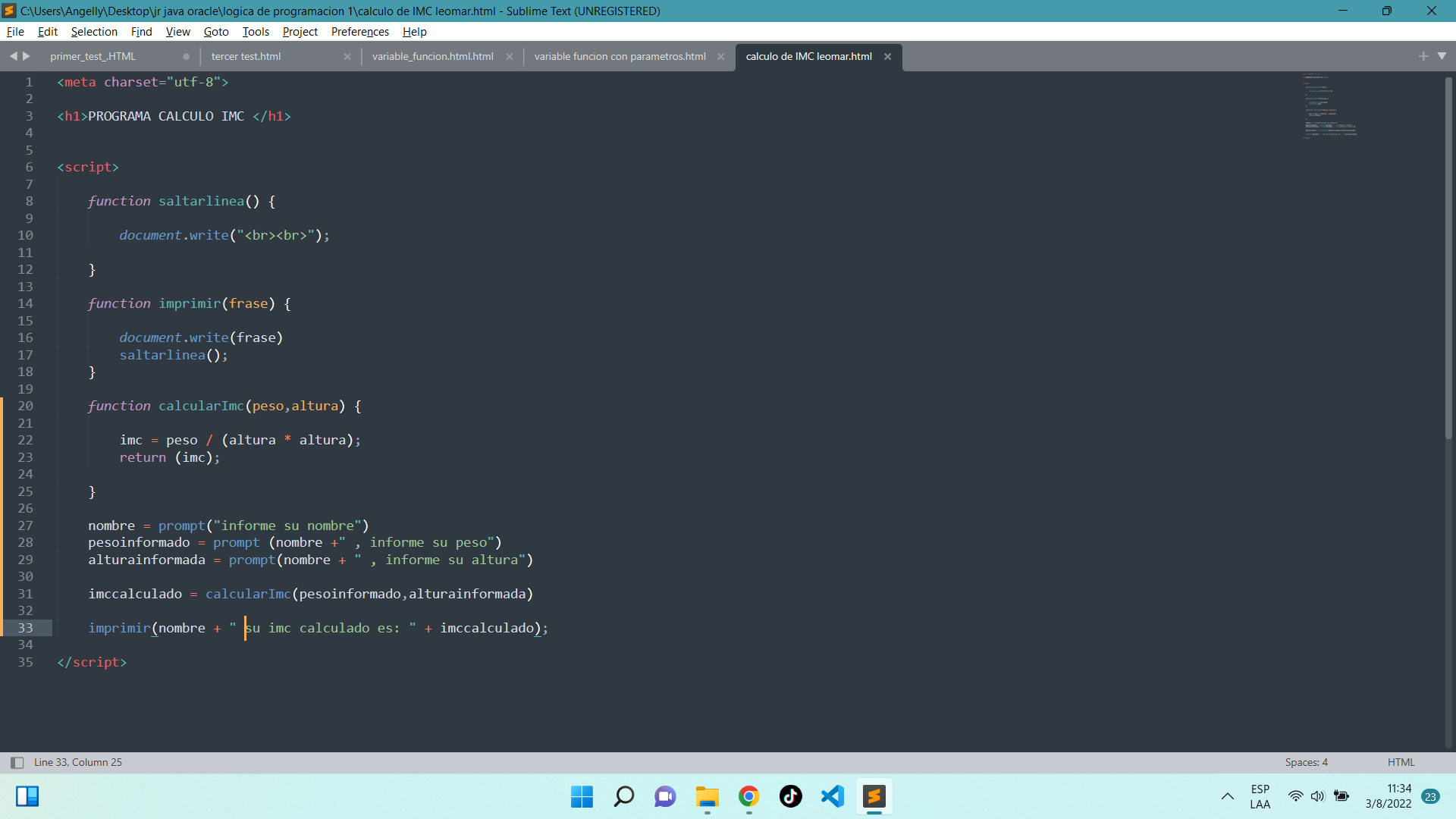
Task: Click the closing </script> tag
Action: click(92, 662)
